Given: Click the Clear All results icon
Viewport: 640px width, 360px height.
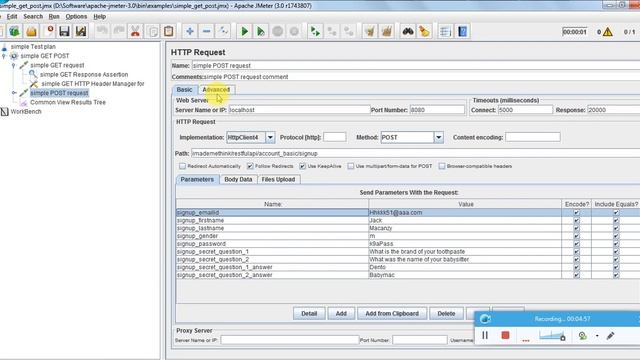Looking at the screenshot, I should point(386,31).
